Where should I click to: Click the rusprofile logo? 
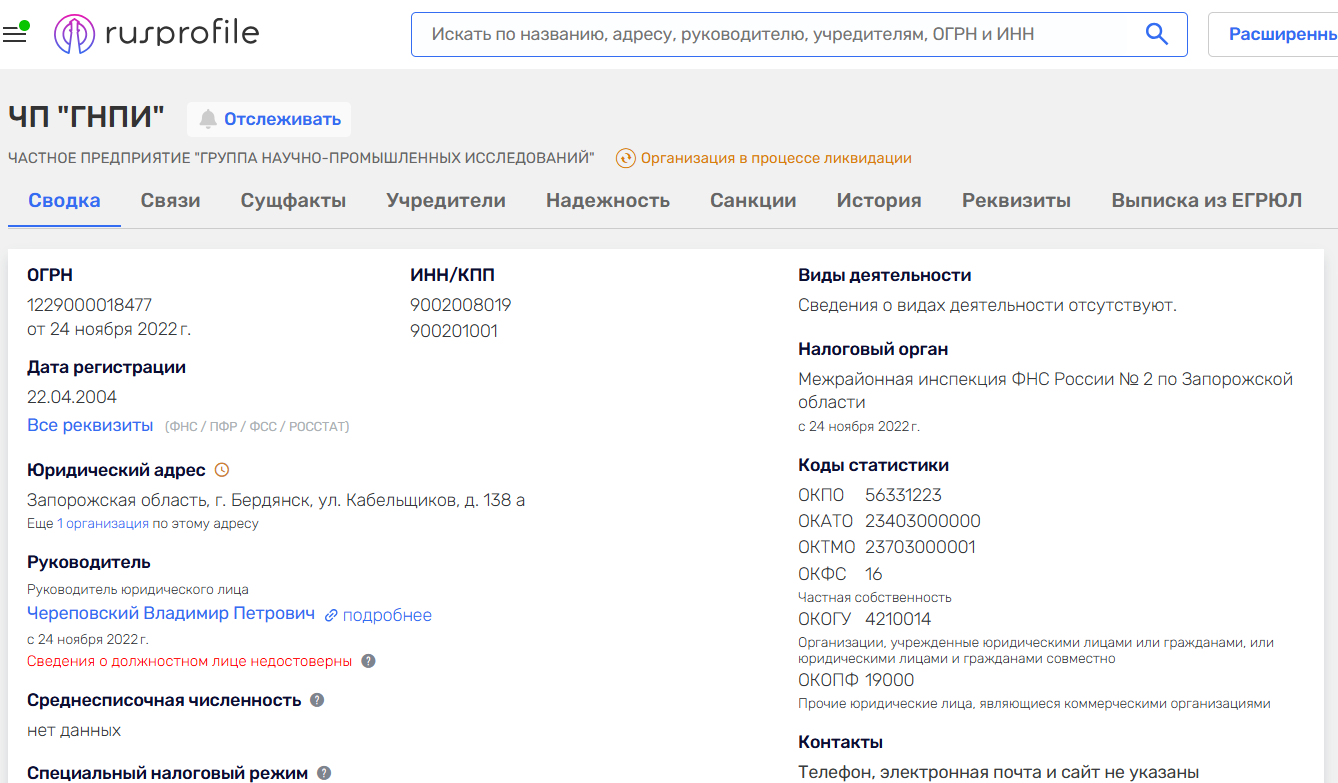156,34
